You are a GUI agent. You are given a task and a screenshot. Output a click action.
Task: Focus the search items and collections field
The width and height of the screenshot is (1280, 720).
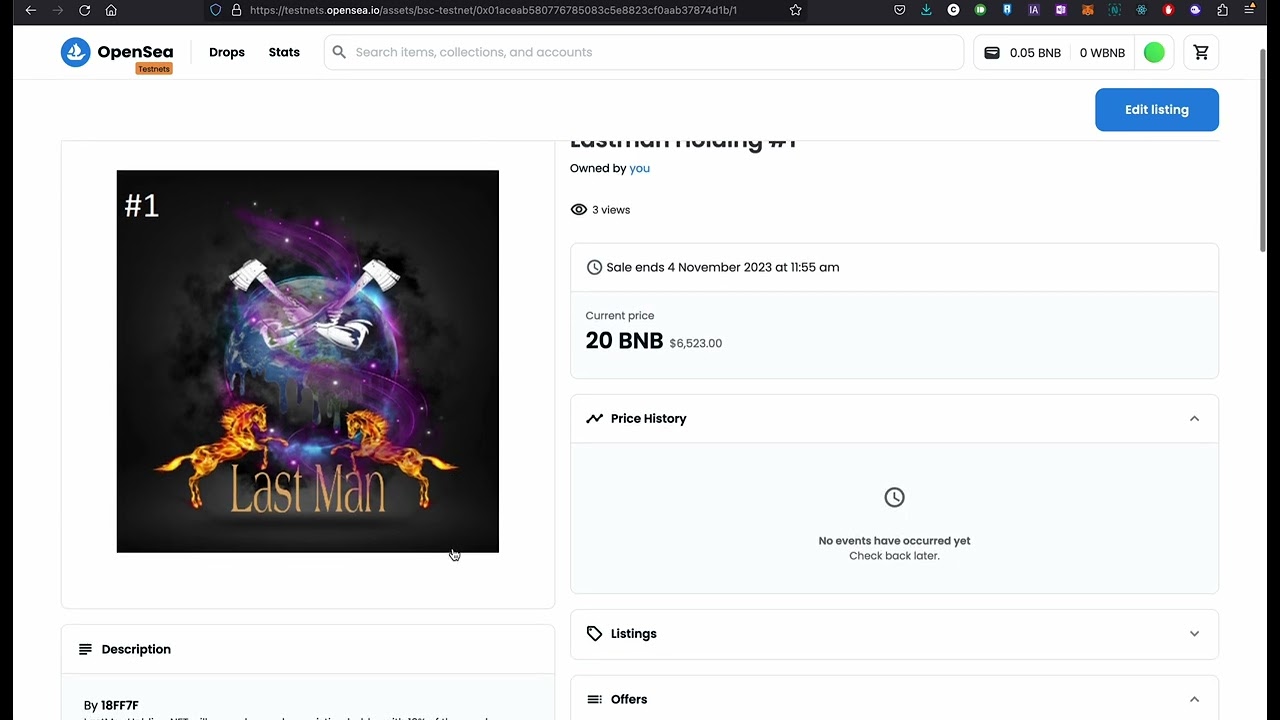(x=644, y=52)
